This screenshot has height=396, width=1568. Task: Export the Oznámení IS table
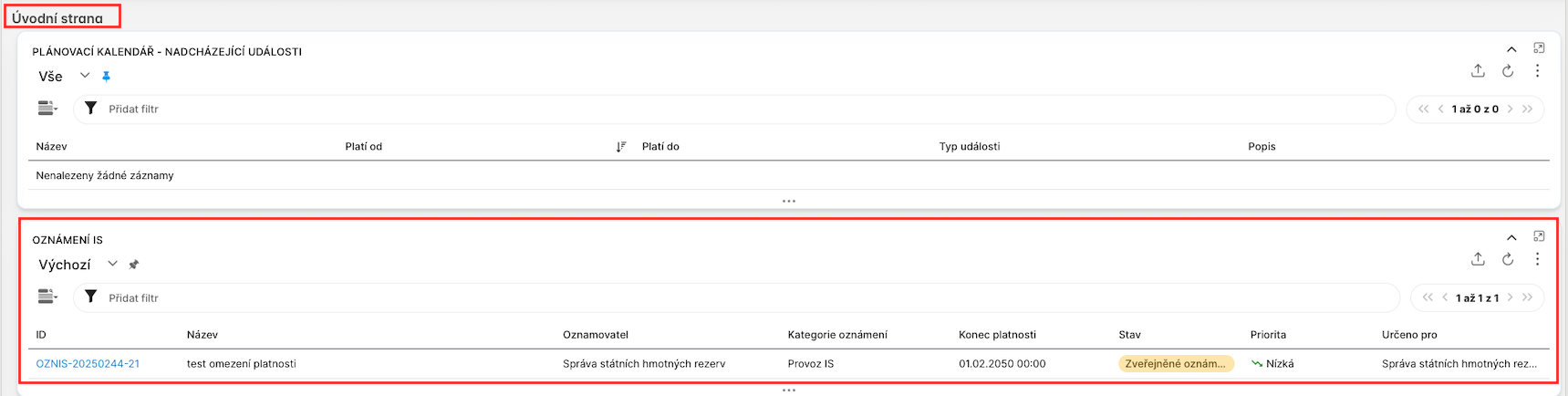pos(1478,260)
